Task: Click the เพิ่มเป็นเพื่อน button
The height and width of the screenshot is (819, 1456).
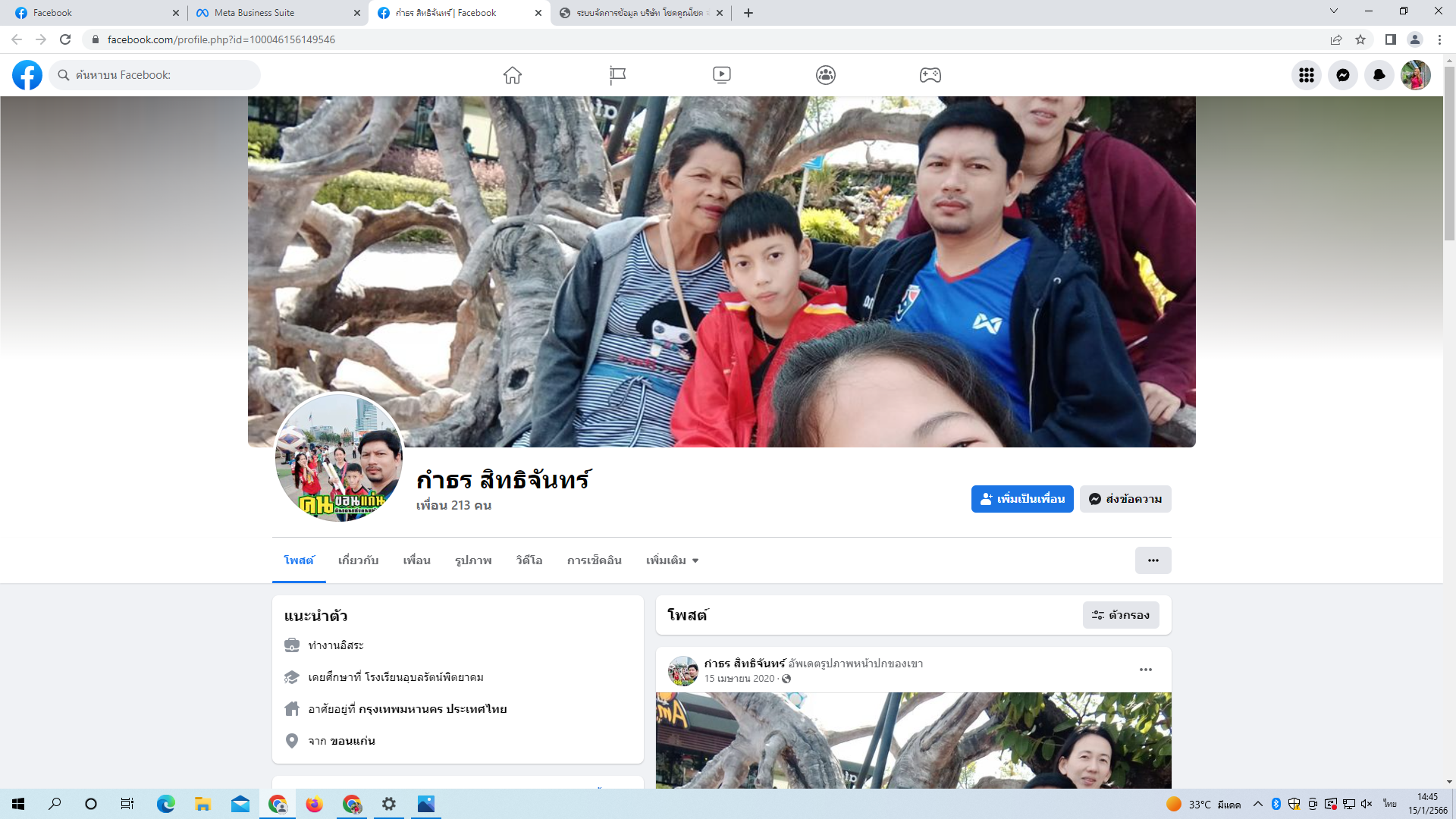Action: (1021, 499)
